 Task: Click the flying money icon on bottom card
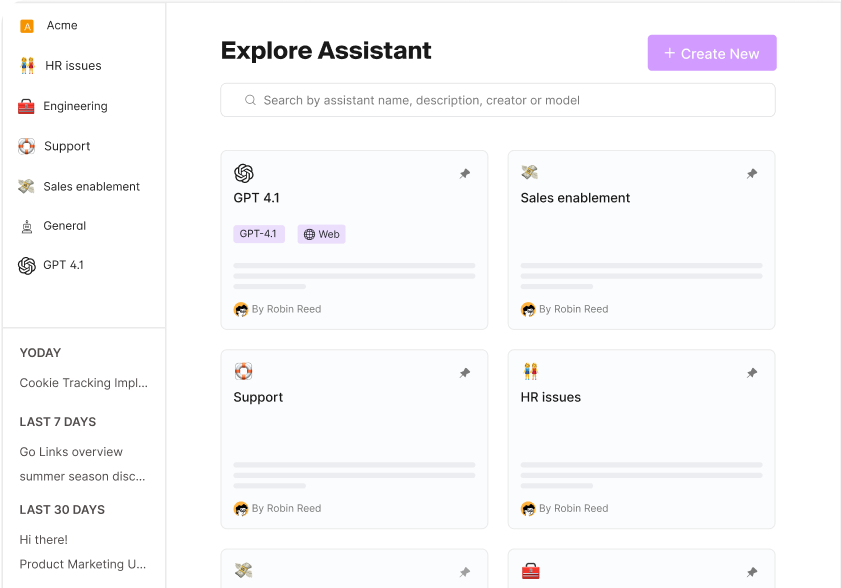[244, 570]
